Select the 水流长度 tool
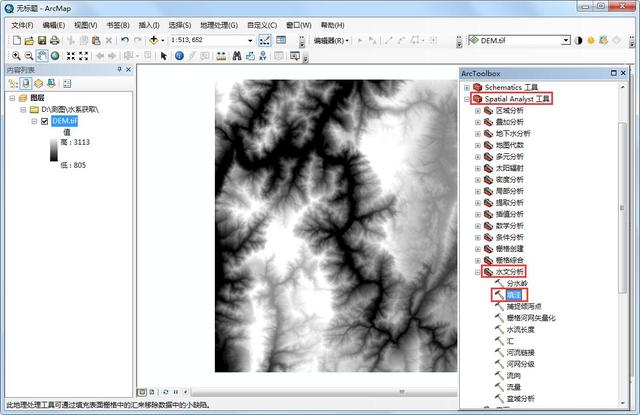 [520, 329]
